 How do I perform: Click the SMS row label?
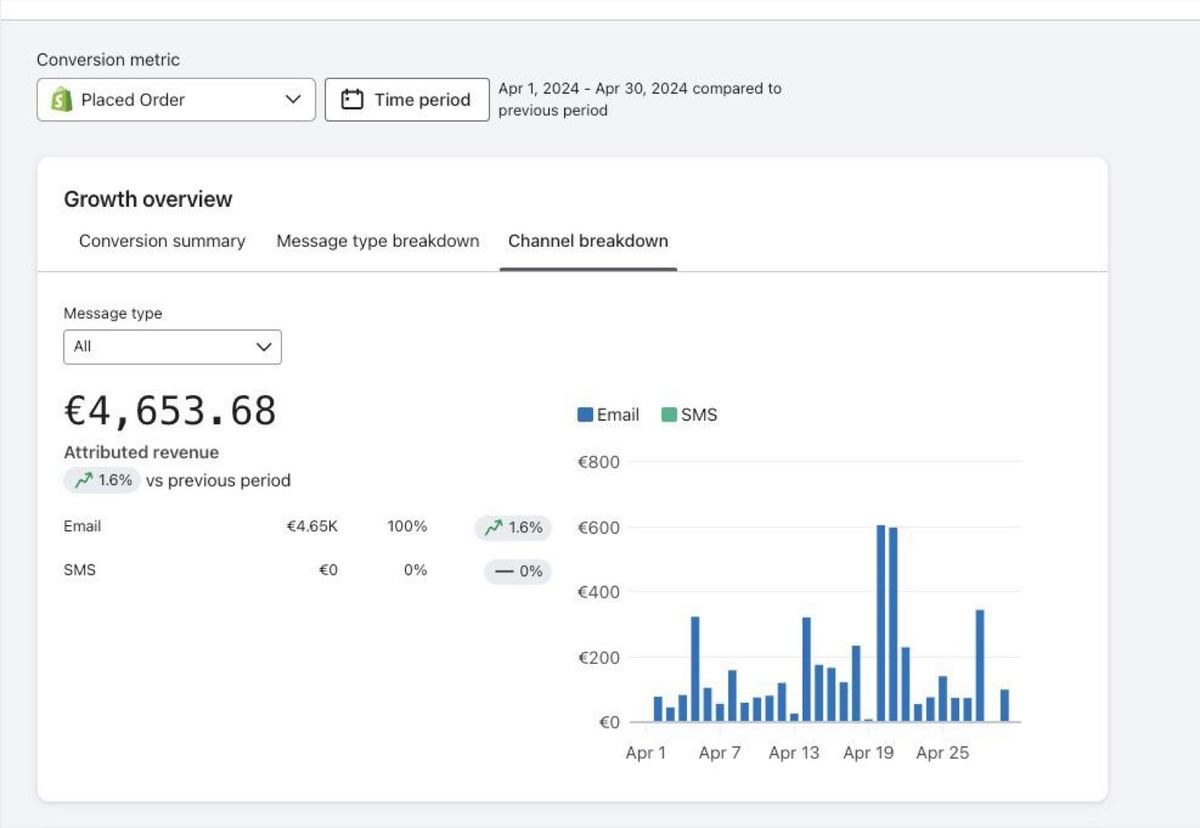tap(80, 570)
